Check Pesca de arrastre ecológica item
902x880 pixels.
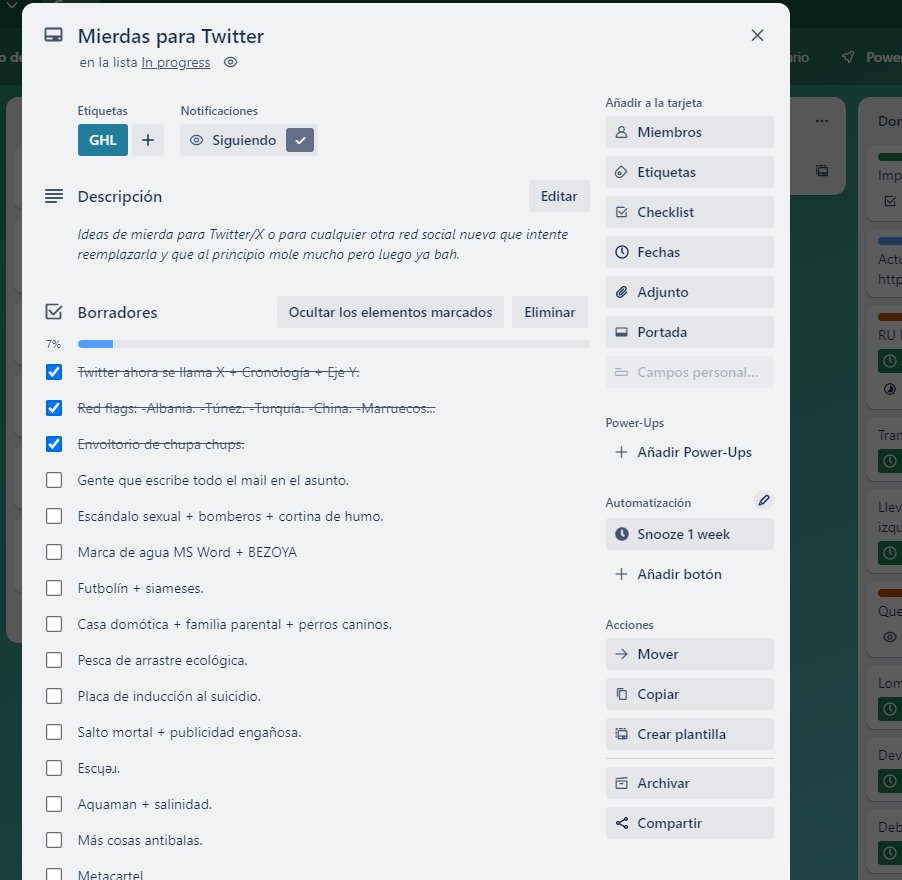click(x=54, y=660)
